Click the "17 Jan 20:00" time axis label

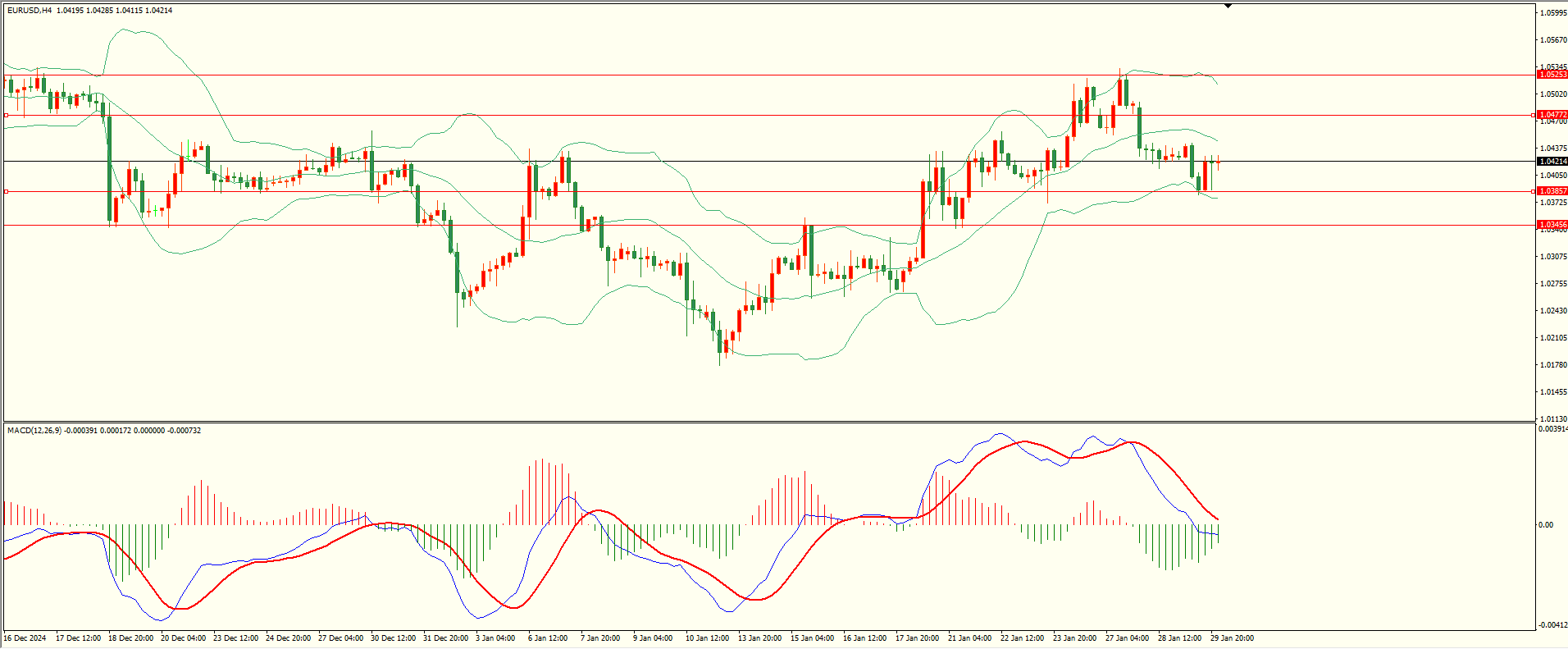(918, 638)
